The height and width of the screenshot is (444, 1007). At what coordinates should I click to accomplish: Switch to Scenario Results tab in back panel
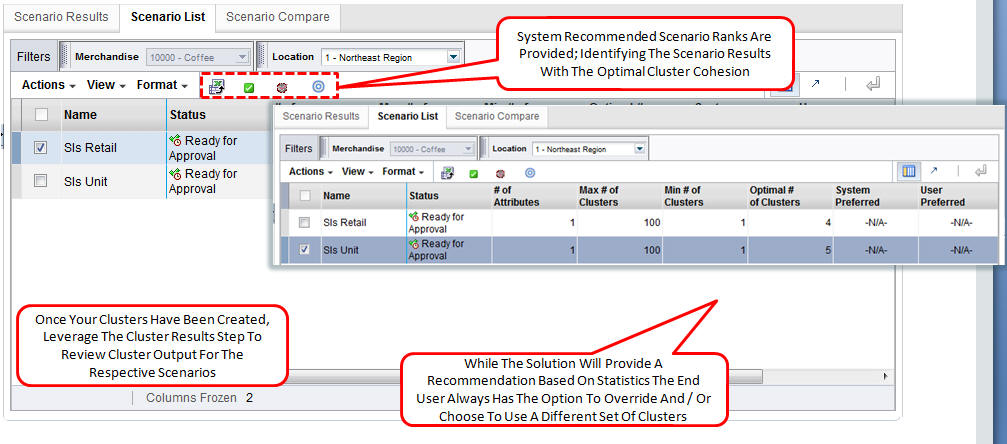[x=62, y=17]
